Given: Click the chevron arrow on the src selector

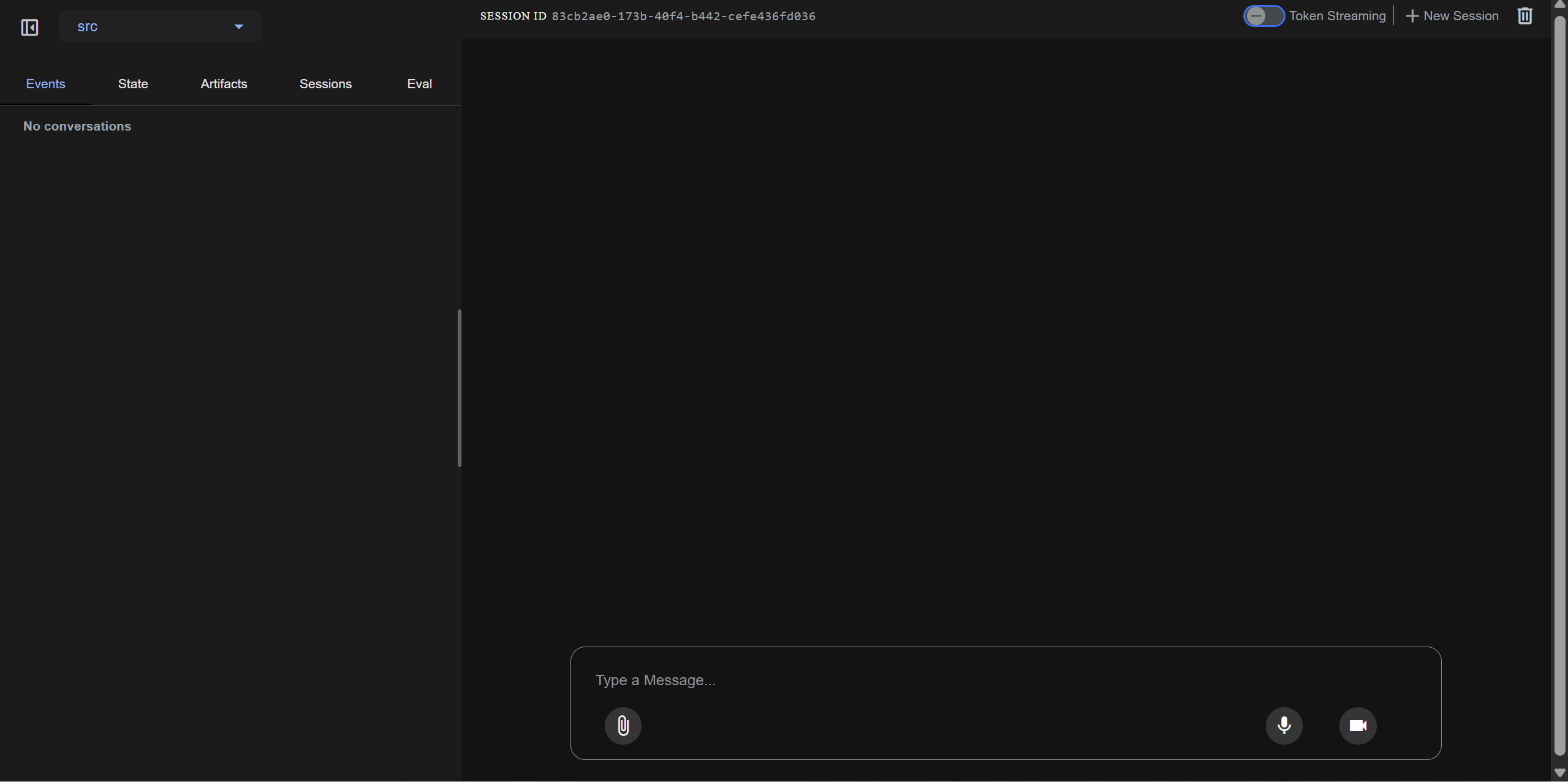Looking at the screenshot, I should point(238,26).
